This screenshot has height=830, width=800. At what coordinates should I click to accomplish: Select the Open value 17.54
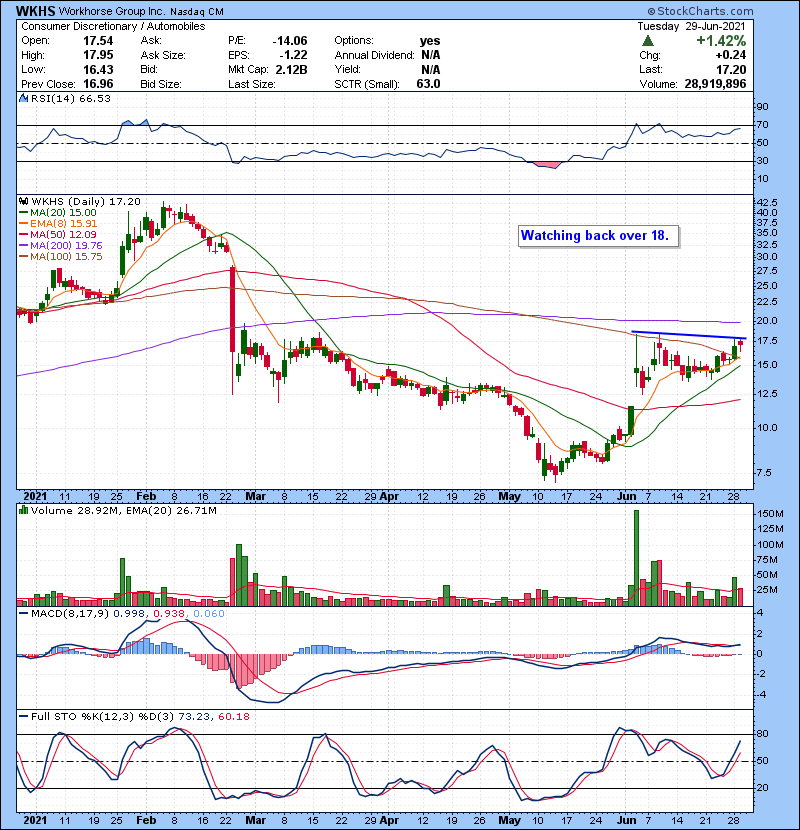(98, 41)
